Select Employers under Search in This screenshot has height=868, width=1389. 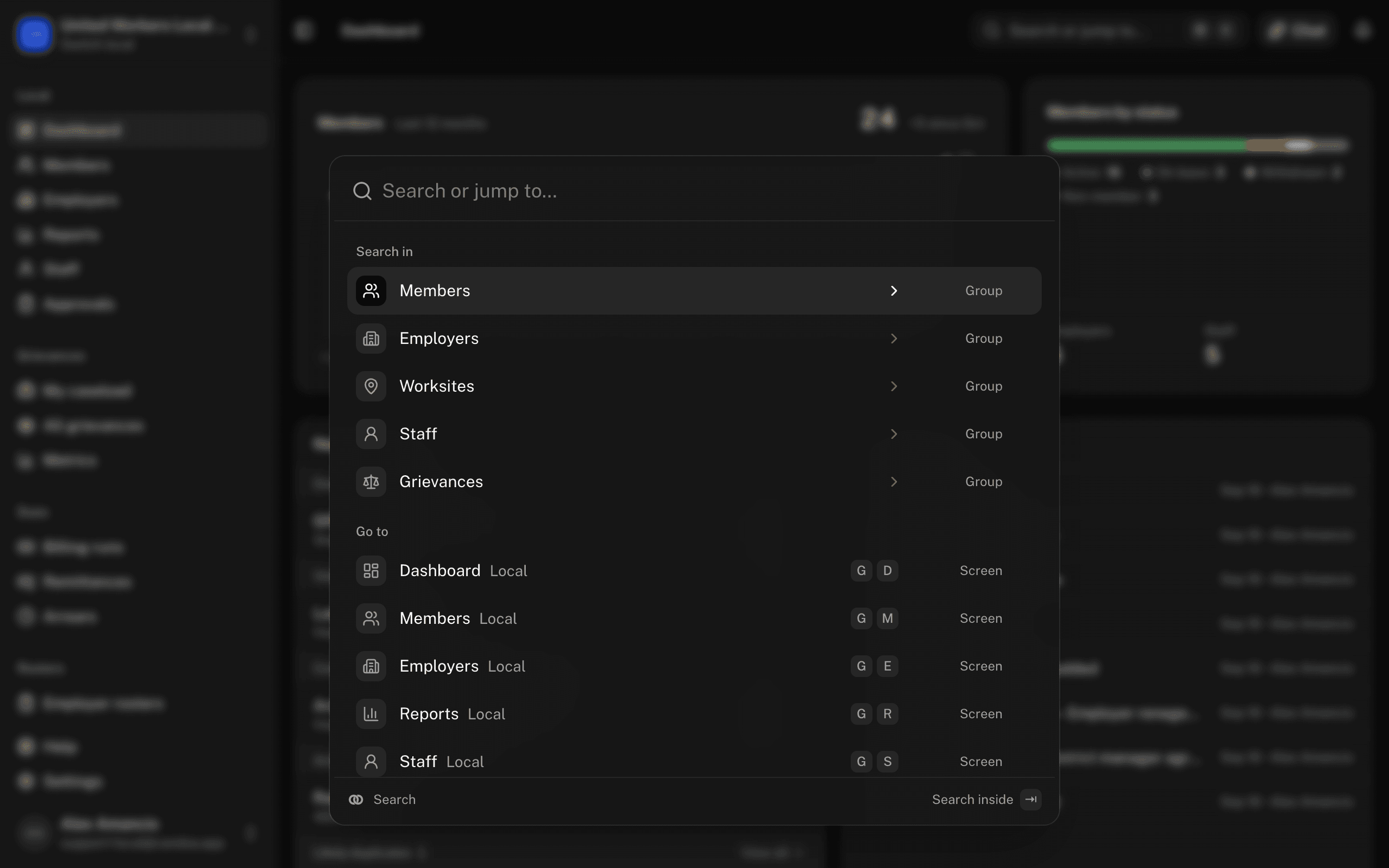coord(694,338)
